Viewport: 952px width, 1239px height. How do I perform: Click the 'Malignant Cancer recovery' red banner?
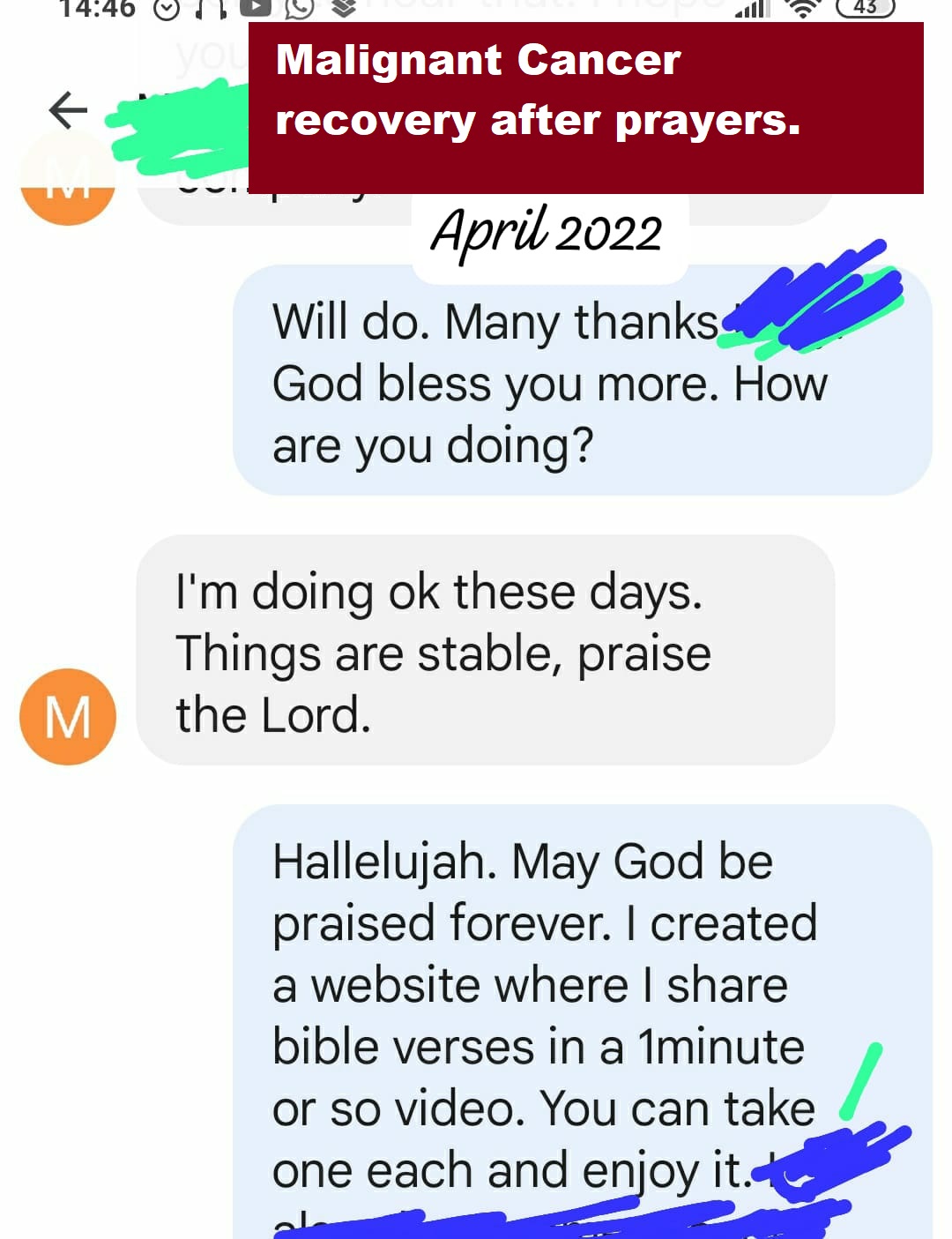click(x=586, y=108)
